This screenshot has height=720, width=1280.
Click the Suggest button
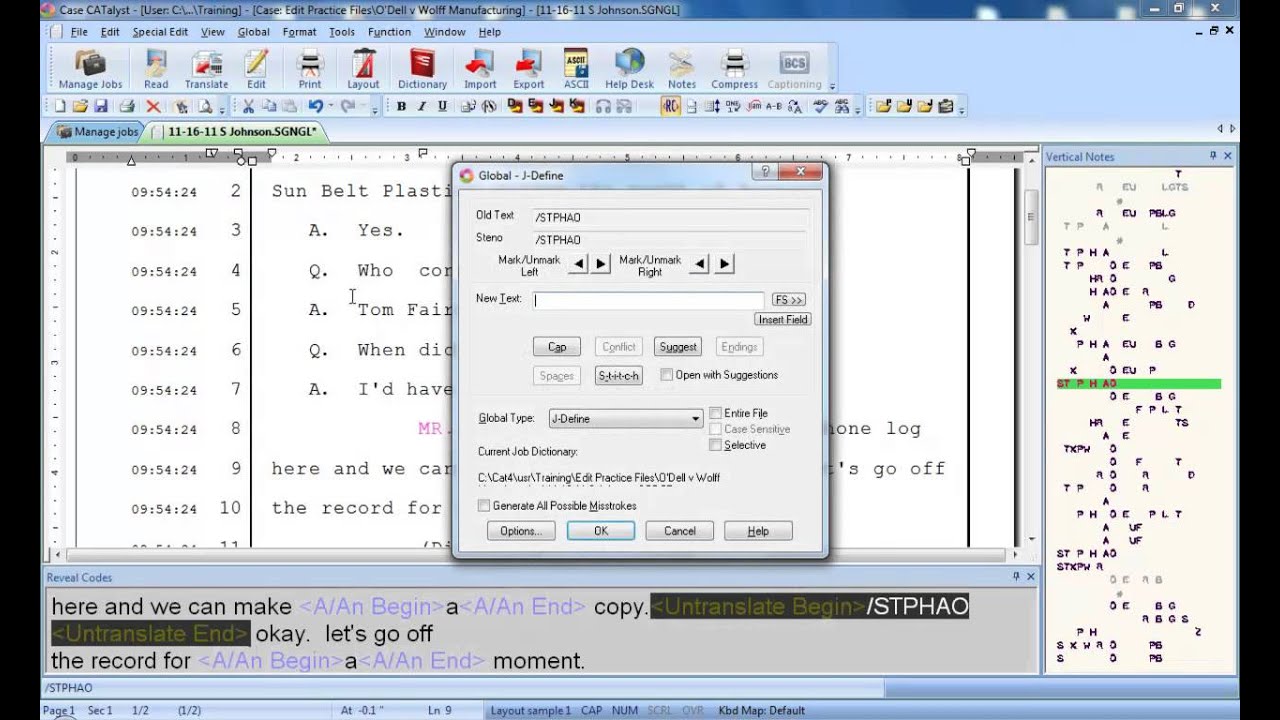pyautogui.click(x=678, y=347)
